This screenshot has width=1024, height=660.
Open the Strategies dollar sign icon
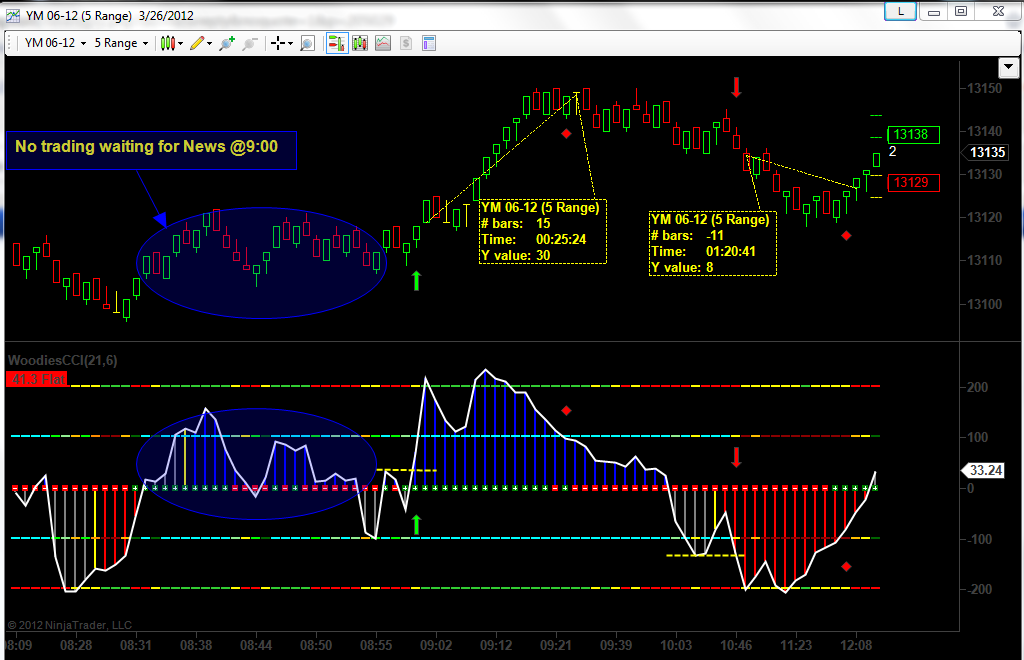point(406,43)
